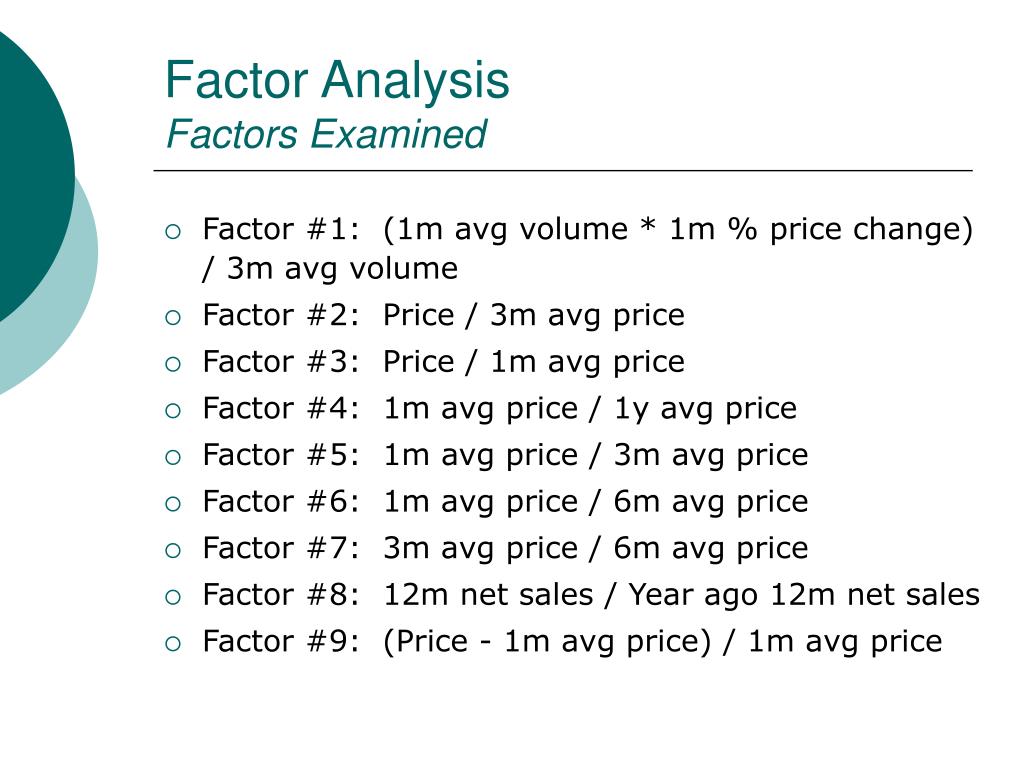Click the Factor #9 formula line
Viewport: 1024px width, 768px height.
[572, 641]
